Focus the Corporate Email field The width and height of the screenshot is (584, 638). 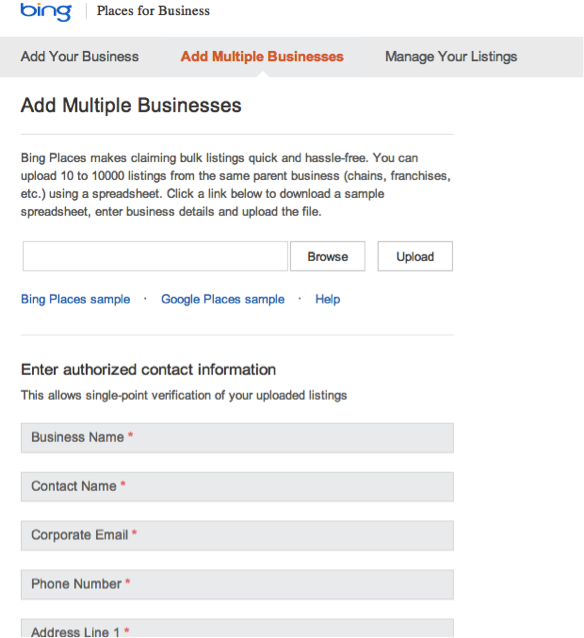pyautogui.click(x=237, y=535)
